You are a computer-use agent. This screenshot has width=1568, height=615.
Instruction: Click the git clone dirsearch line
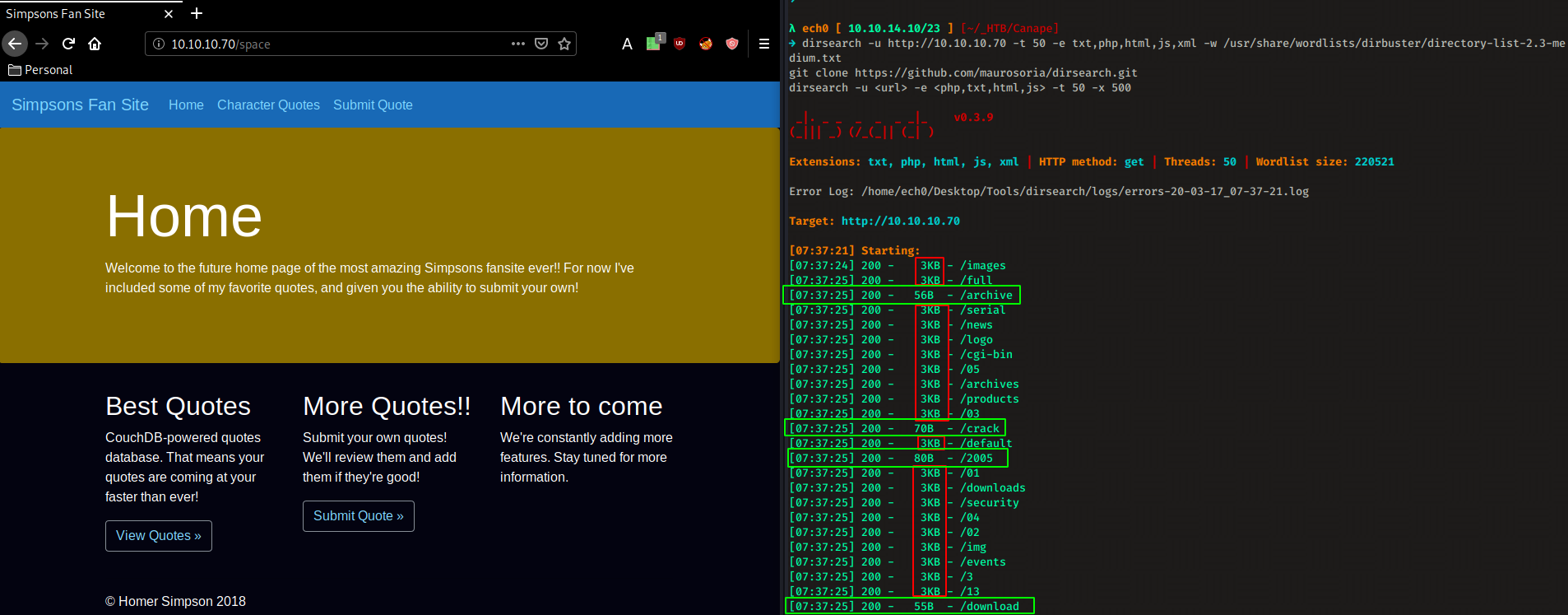click(x=963, y=72)
